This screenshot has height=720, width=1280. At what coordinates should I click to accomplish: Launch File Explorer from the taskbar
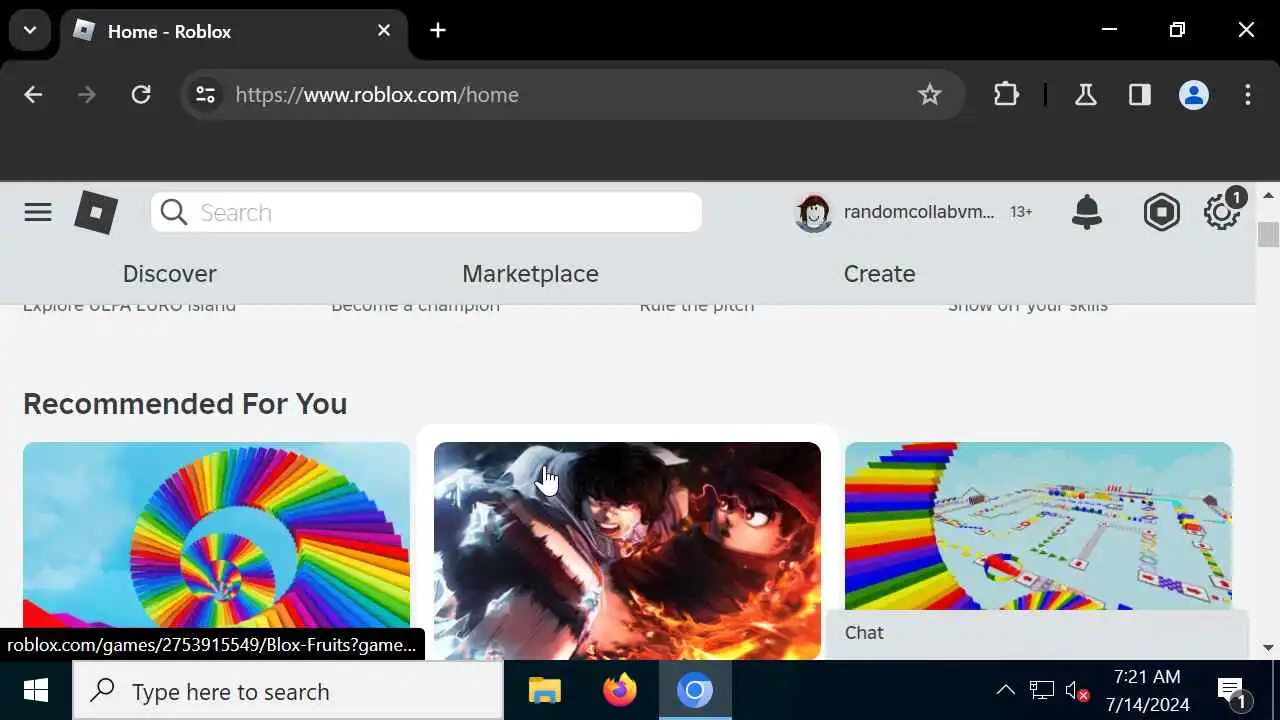(545, 691)
